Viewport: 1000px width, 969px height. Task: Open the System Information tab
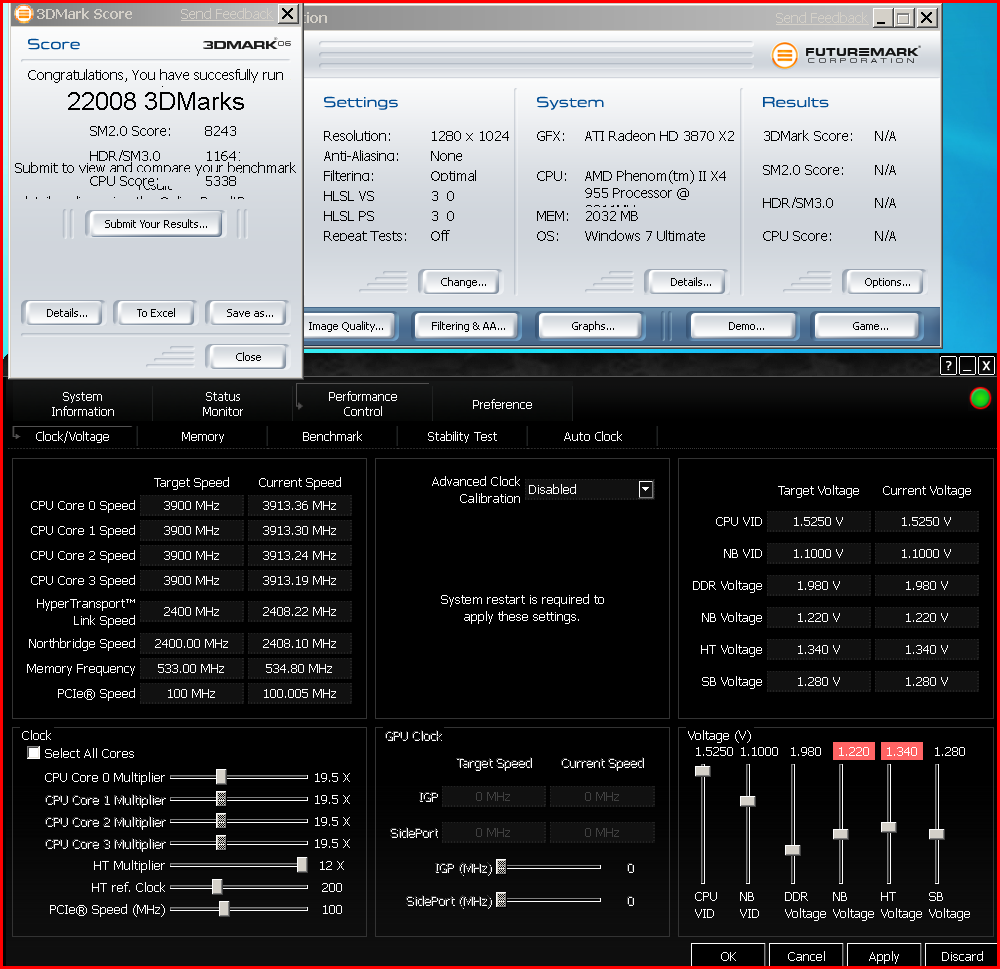pos(82,404)
